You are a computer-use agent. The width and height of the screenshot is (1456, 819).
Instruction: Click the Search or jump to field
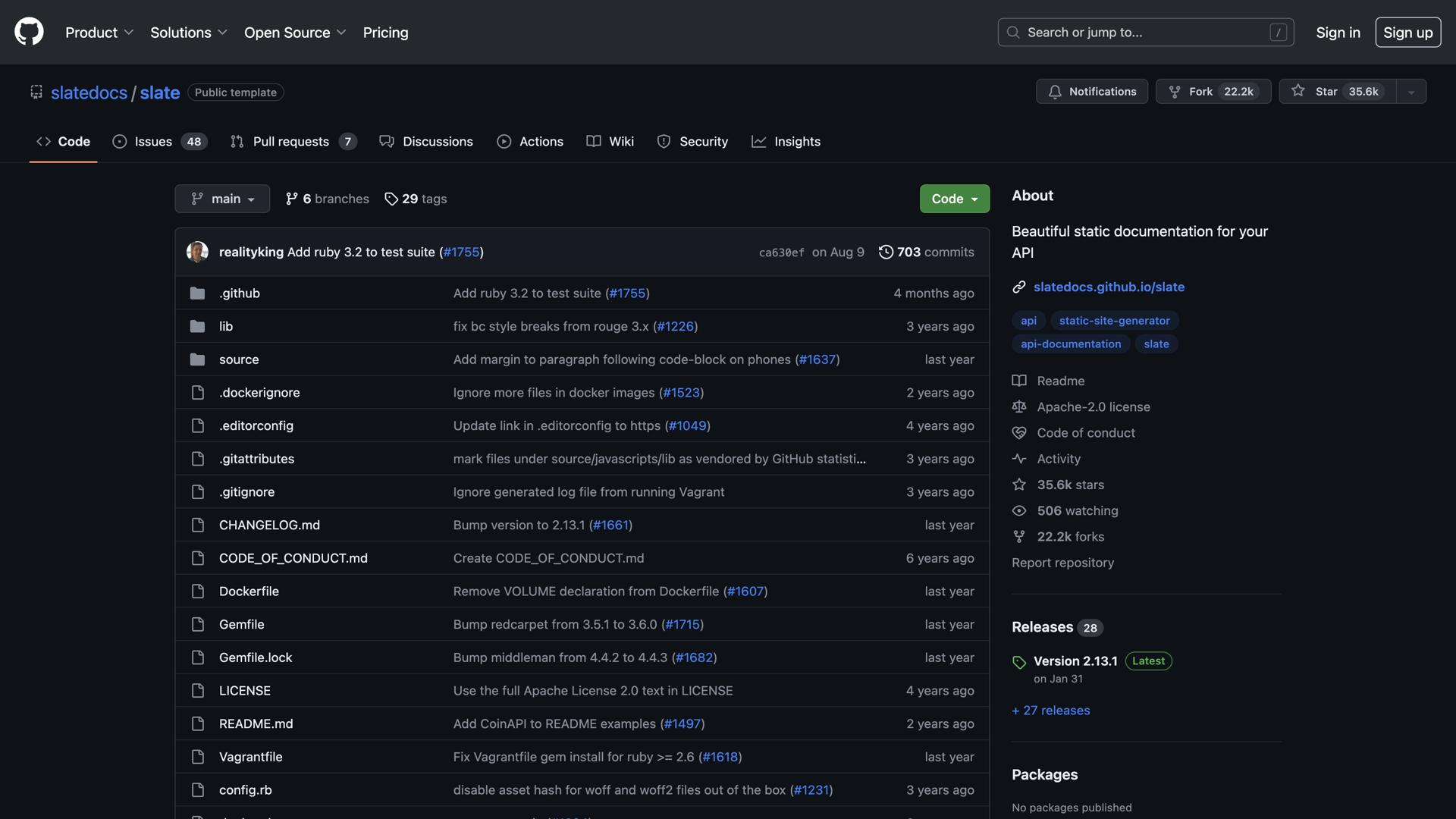point(1145,32)
